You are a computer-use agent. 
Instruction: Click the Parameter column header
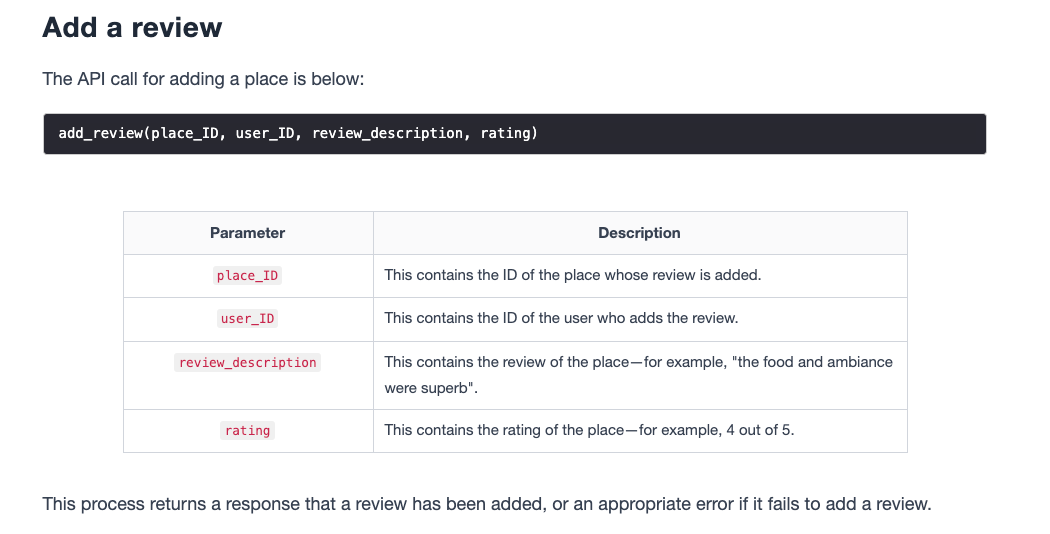(x=247, y=232)
